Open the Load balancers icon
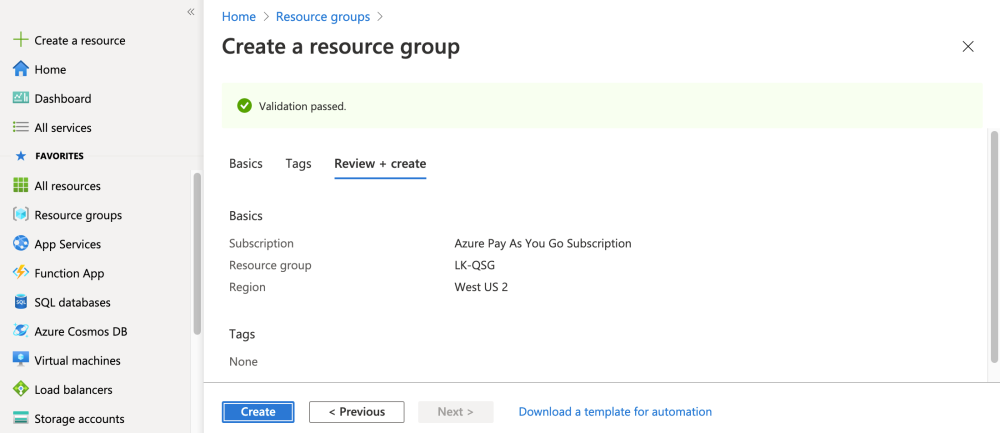 (20, 389)
